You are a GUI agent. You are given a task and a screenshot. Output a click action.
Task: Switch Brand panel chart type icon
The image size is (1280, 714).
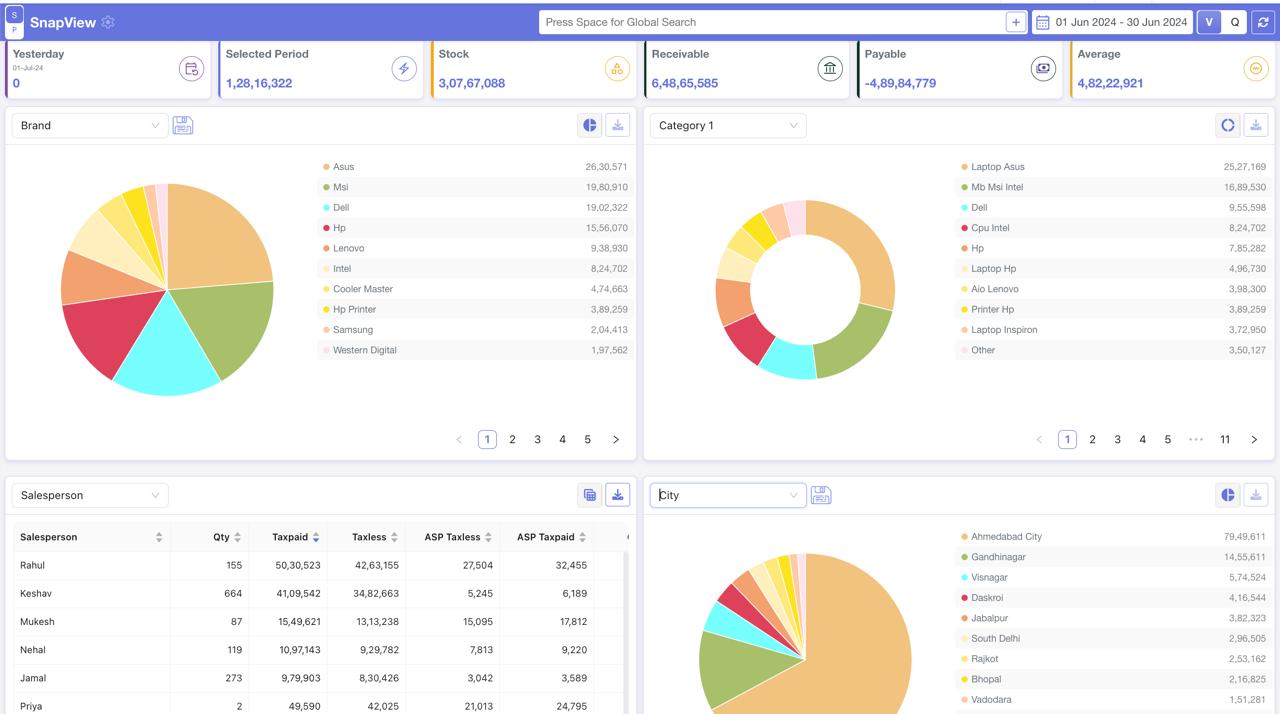coord(590,125)
